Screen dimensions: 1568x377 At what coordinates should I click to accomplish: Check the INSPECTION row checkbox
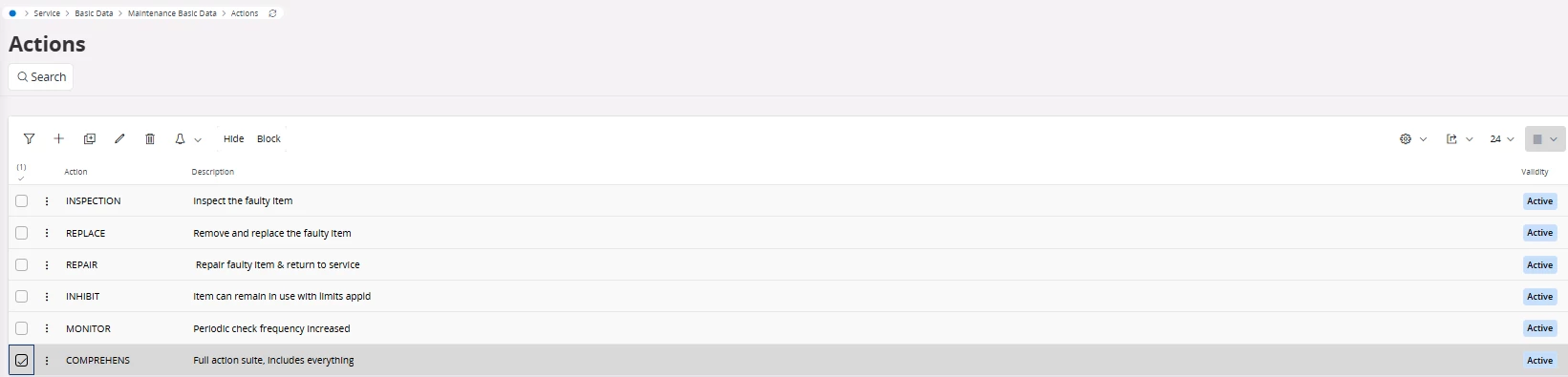point(21,201)
